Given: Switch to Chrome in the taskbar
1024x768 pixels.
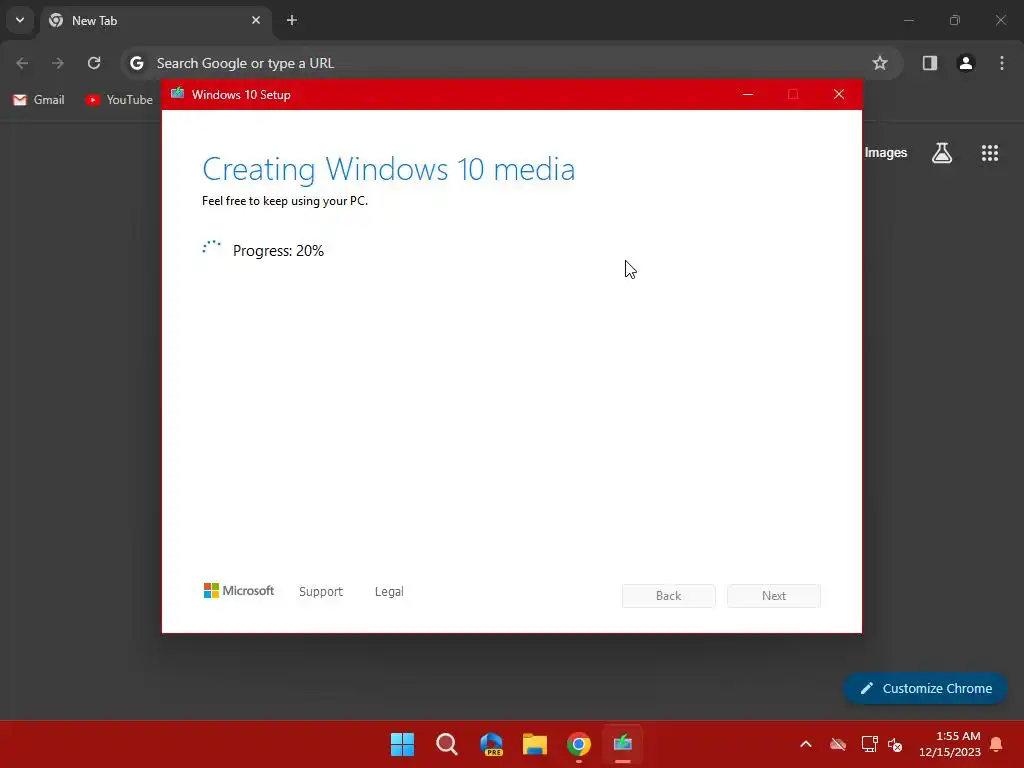Looking at the screenshot, I should (579, 744).
